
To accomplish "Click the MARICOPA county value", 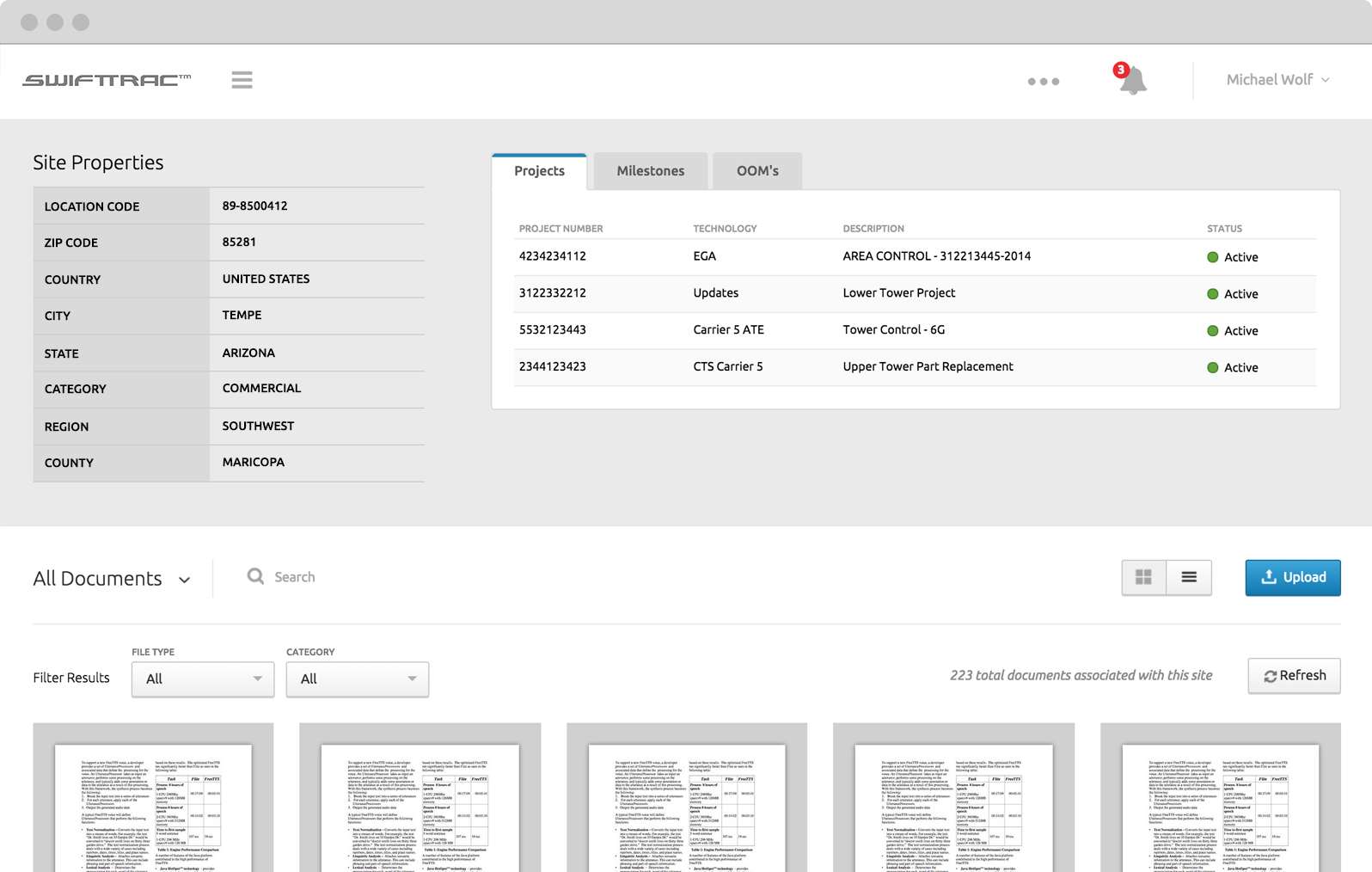I will 253,463.
